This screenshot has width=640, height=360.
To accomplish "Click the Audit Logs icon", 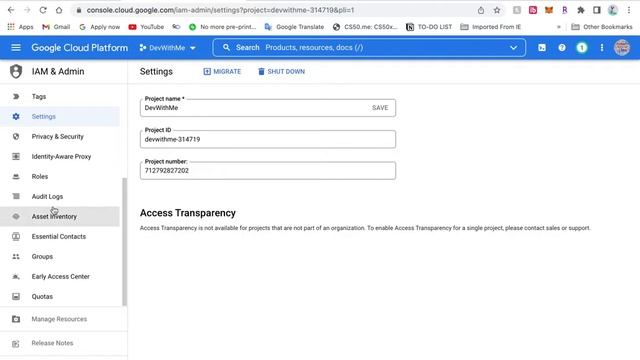I will (x=16, y=196).
